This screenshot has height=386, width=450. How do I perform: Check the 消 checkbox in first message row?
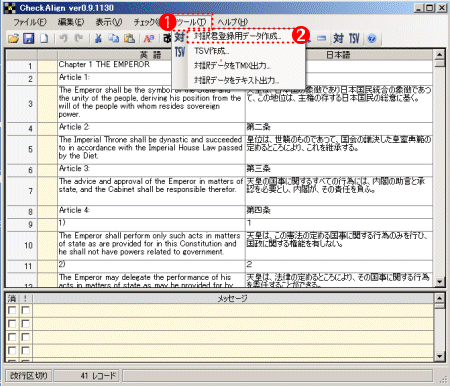point(12,310)
